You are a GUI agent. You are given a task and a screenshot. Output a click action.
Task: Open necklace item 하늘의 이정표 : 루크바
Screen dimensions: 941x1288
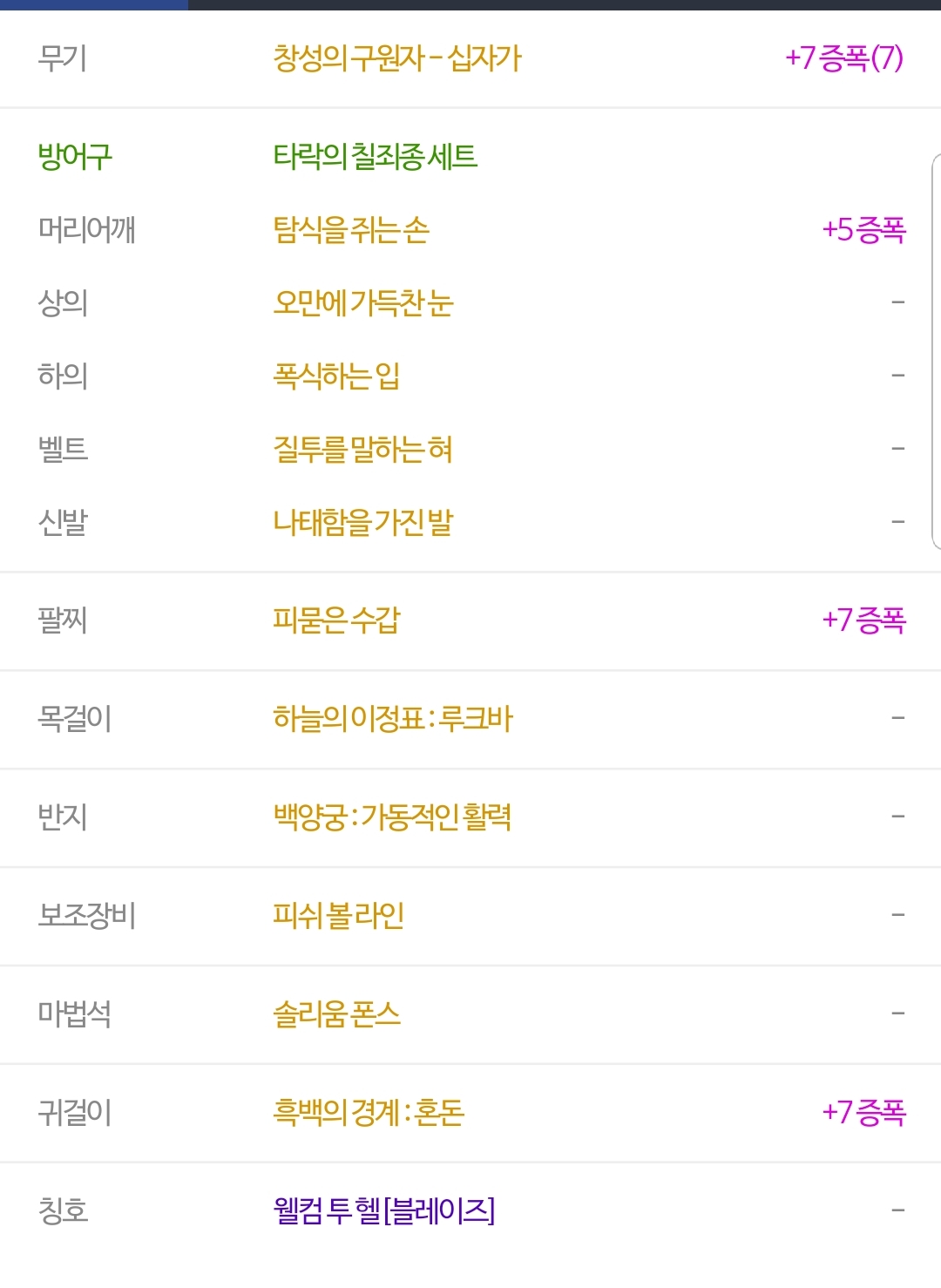tap(392, 719)
